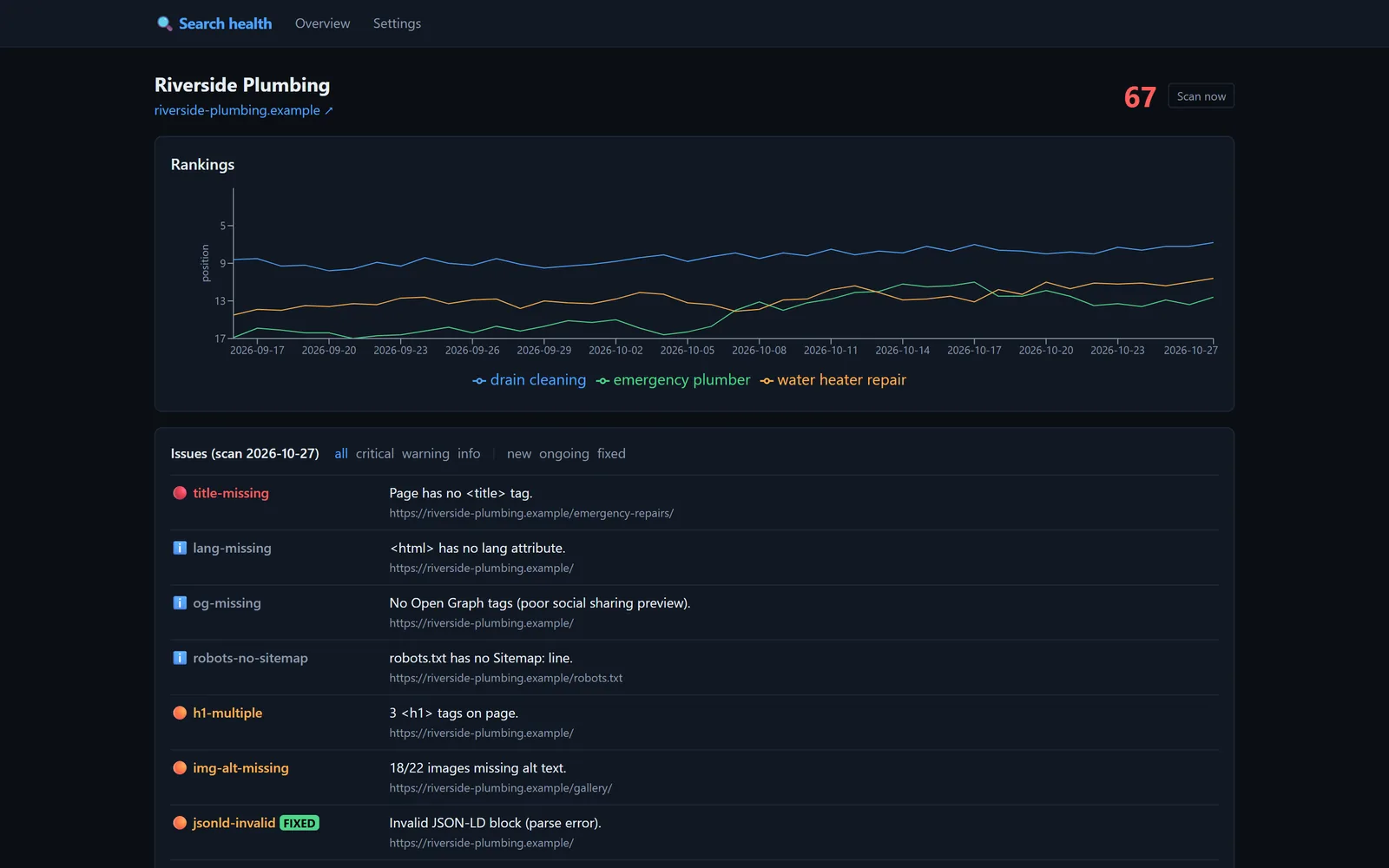1389x868 pixels.
Task: Open the robots.txt URL
Action: click(506, 678)
